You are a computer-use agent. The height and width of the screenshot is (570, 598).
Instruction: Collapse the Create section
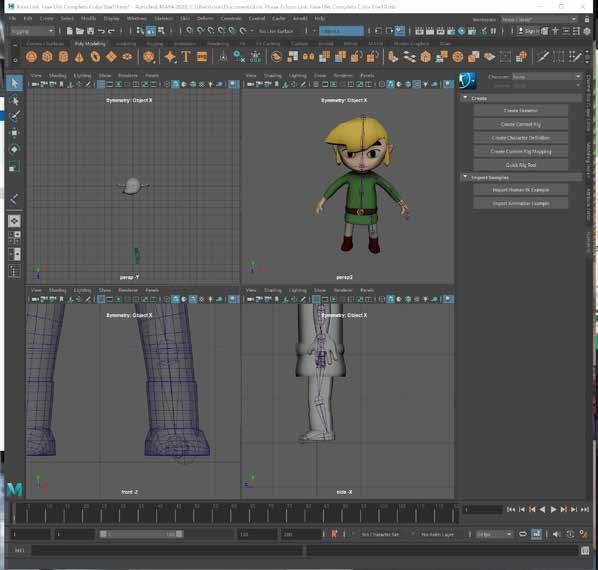click(465, 98)
